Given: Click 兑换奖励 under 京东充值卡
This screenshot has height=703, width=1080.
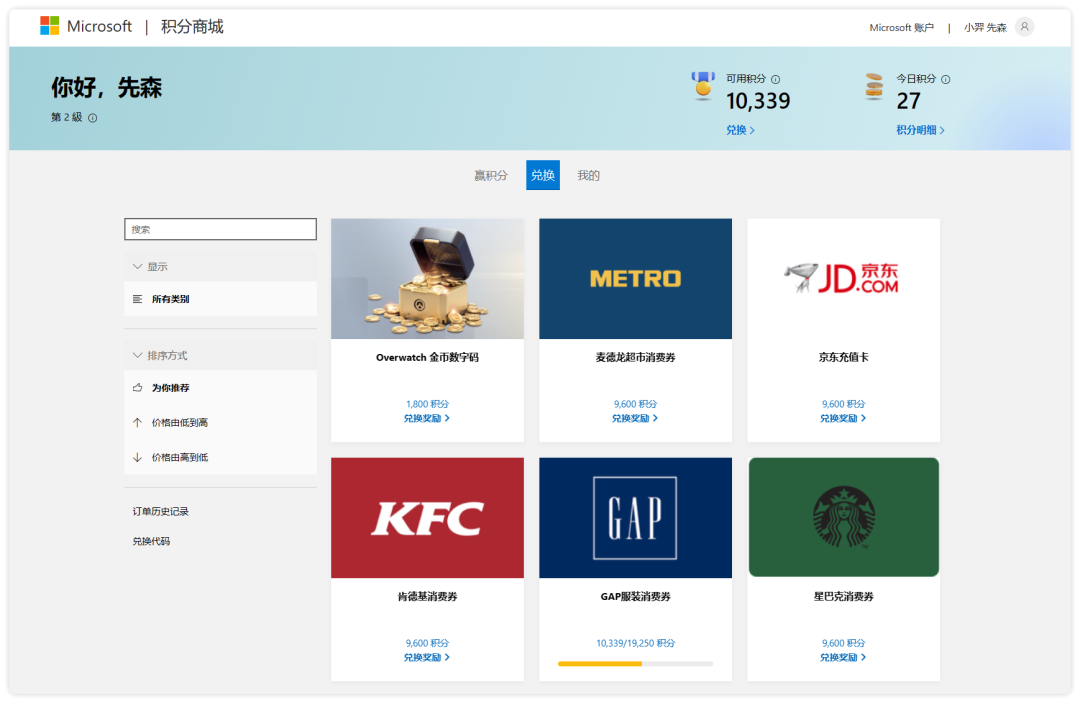Looking at the screenshot, I should (x=842, y=419).
